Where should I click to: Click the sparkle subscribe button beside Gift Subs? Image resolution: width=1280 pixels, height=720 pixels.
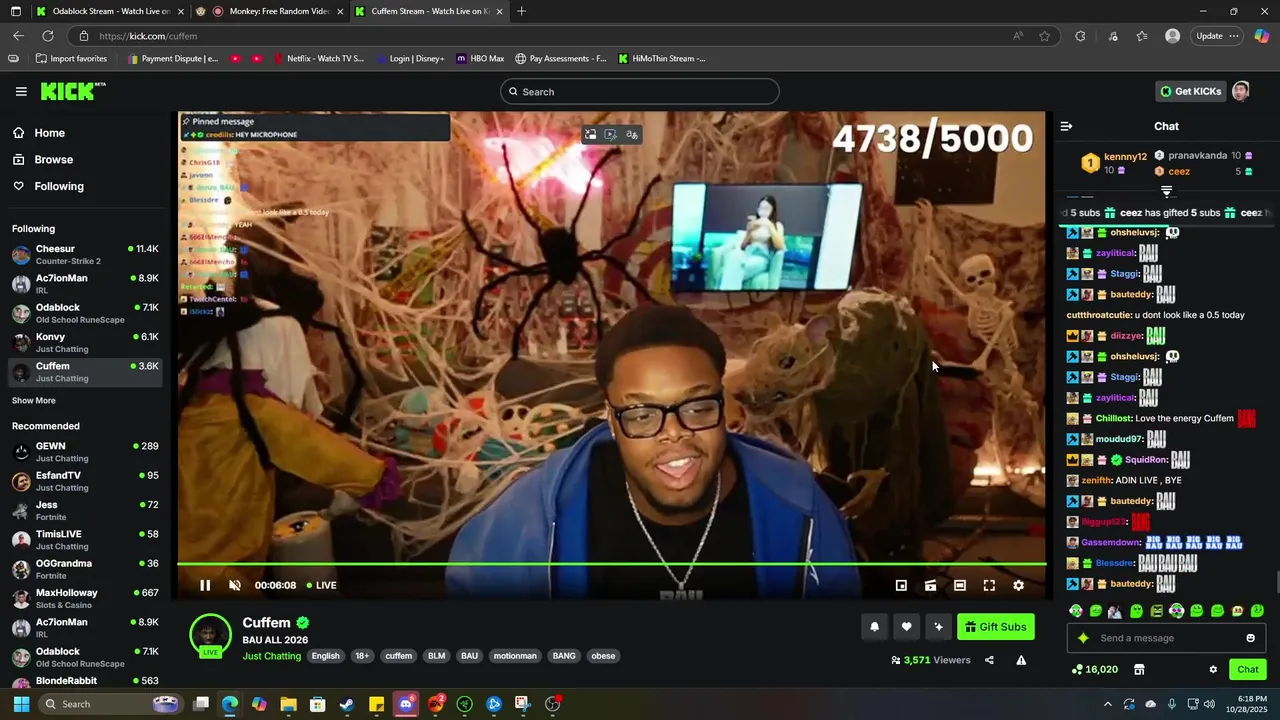click(x=938, y=627)
